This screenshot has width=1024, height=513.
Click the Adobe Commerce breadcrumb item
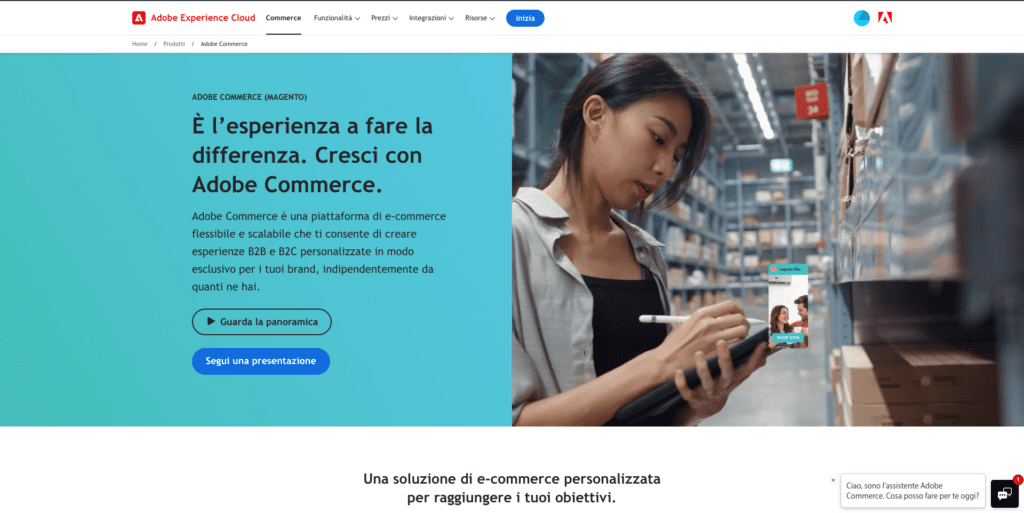point(224,44)
